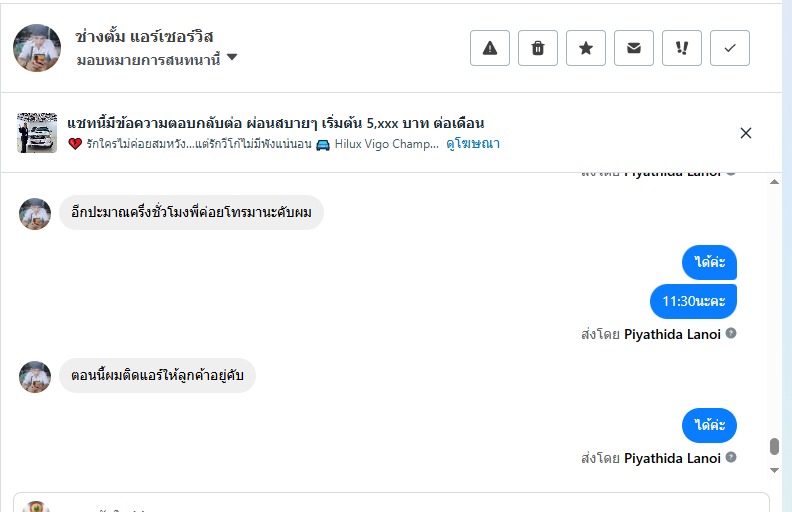
Task: Click avatar beside the อีกประมาณครึ่งชั่วโมง message
Action: click(35, 213)
